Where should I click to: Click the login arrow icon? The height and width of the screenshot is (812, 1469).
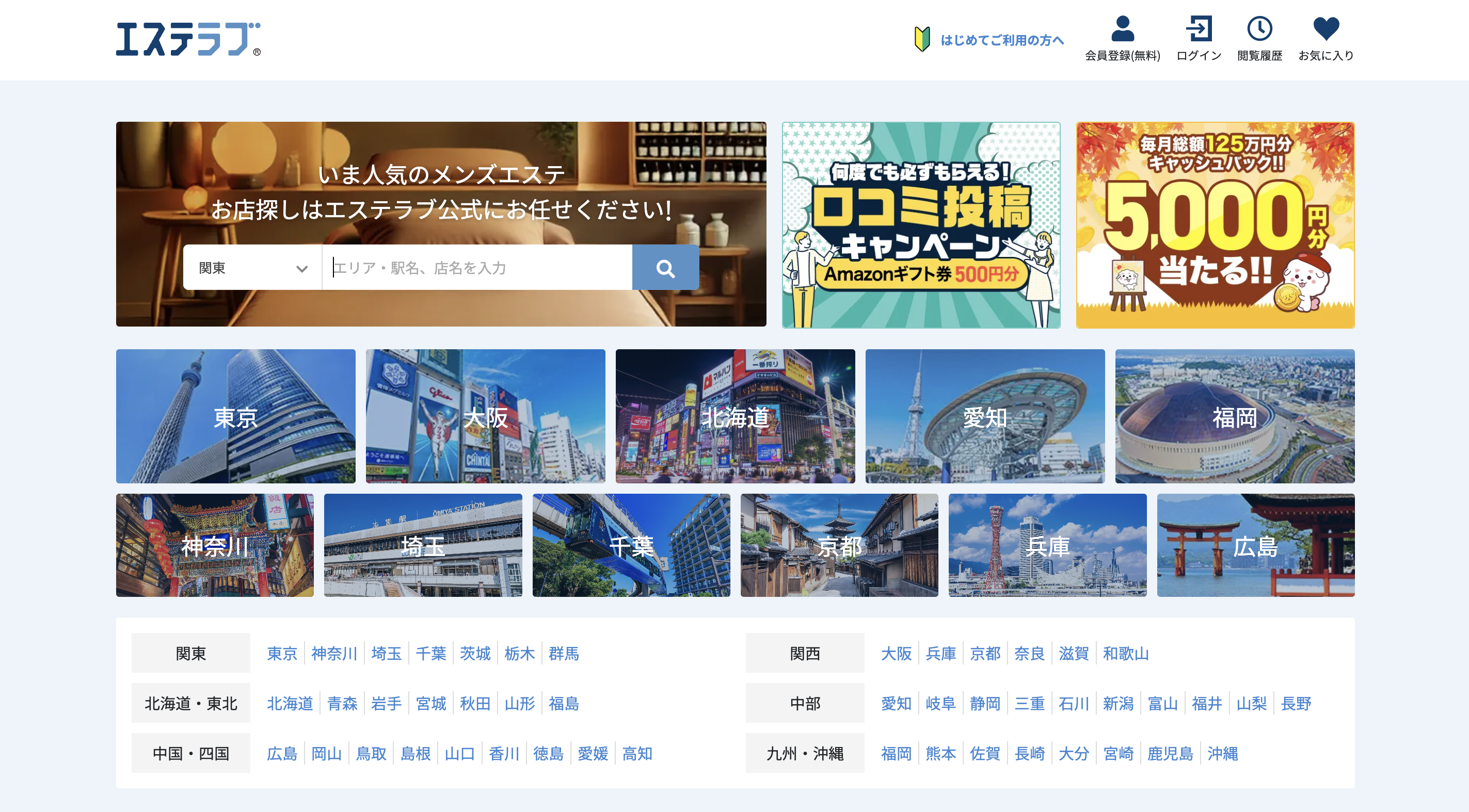1198,28
